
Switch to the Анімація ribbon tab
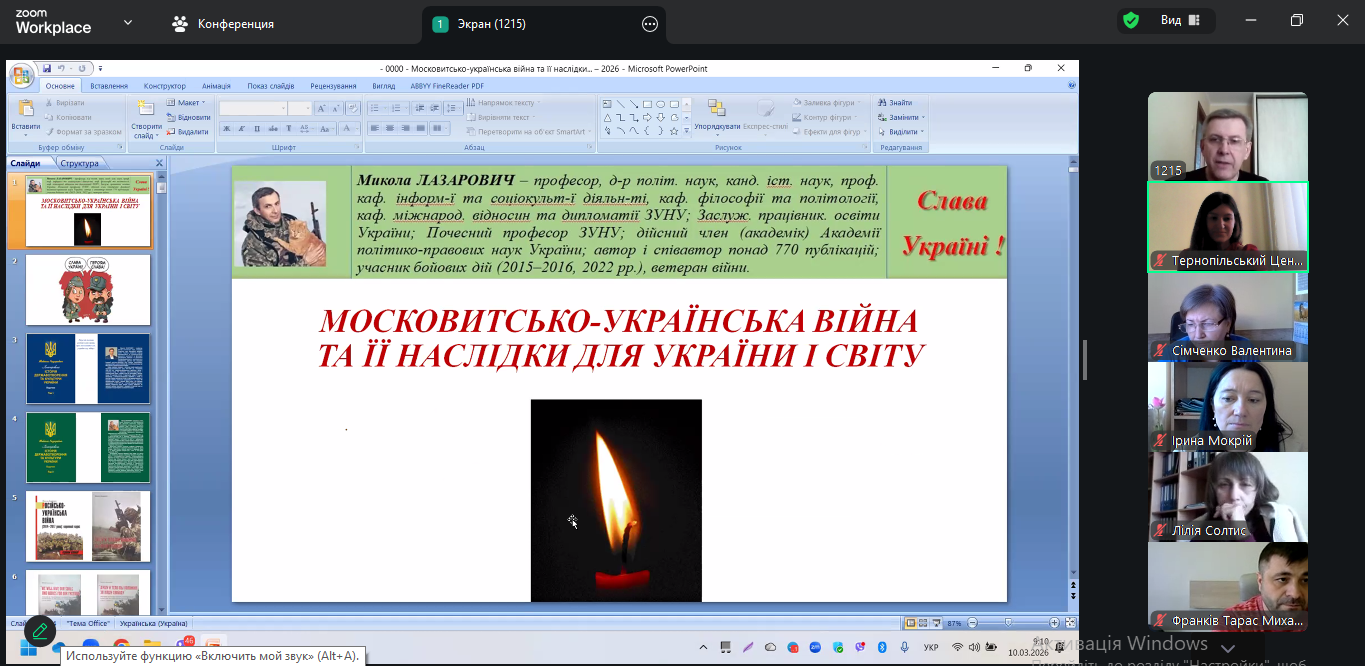coord(215,86)
